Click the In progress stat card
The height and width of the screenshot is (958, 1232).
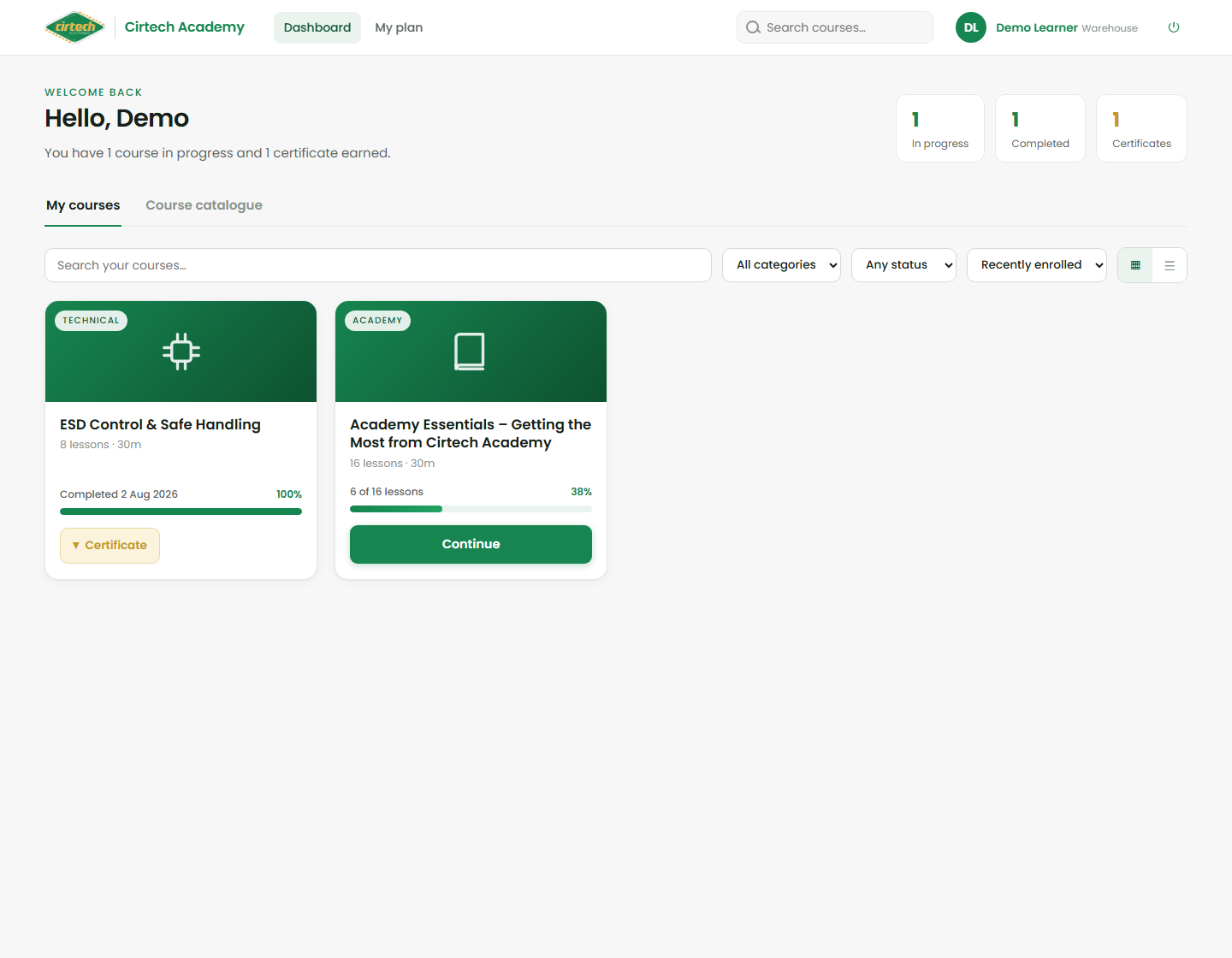point(940,128)
